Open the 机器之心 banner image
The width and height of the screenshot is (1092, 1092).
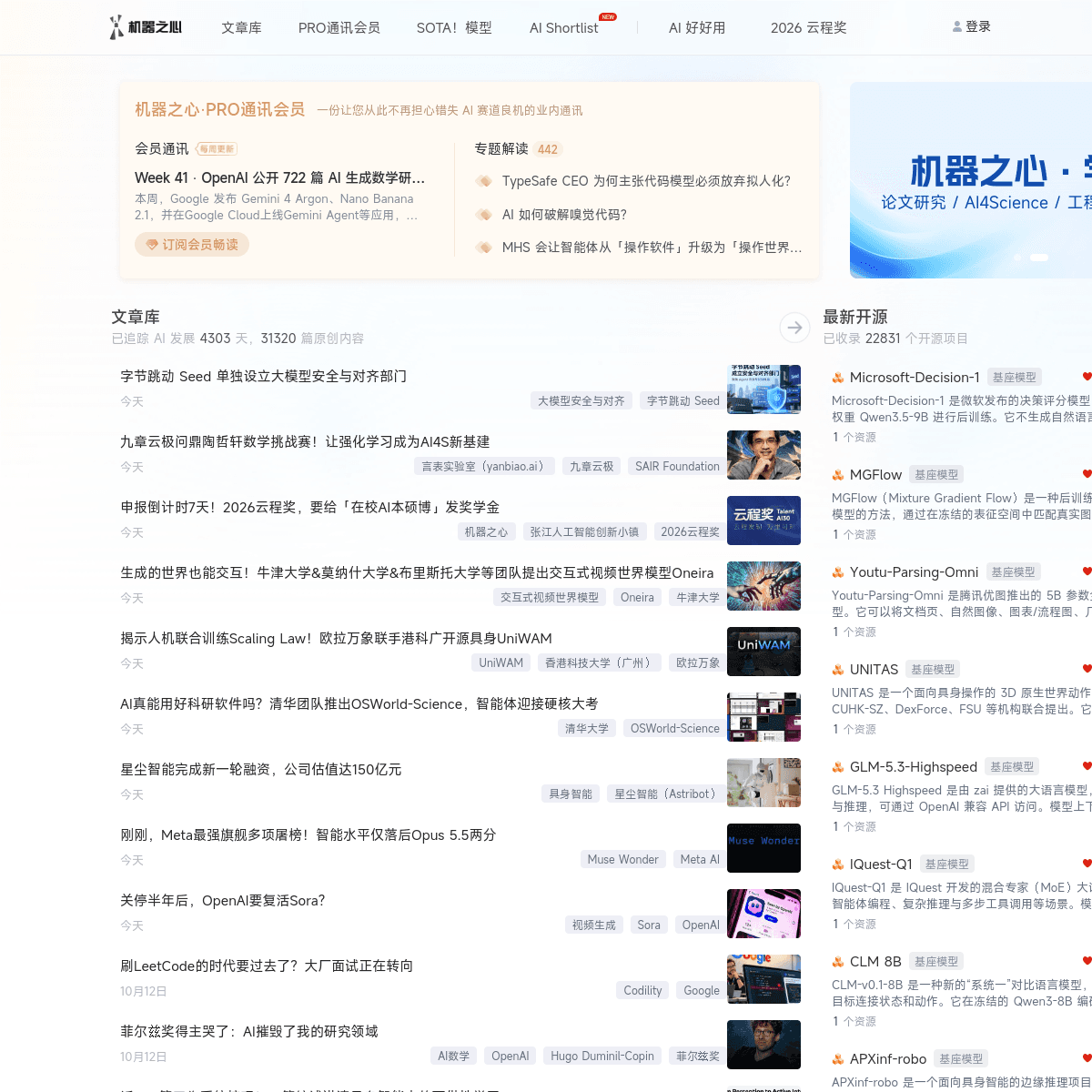(x=971, y=180)
